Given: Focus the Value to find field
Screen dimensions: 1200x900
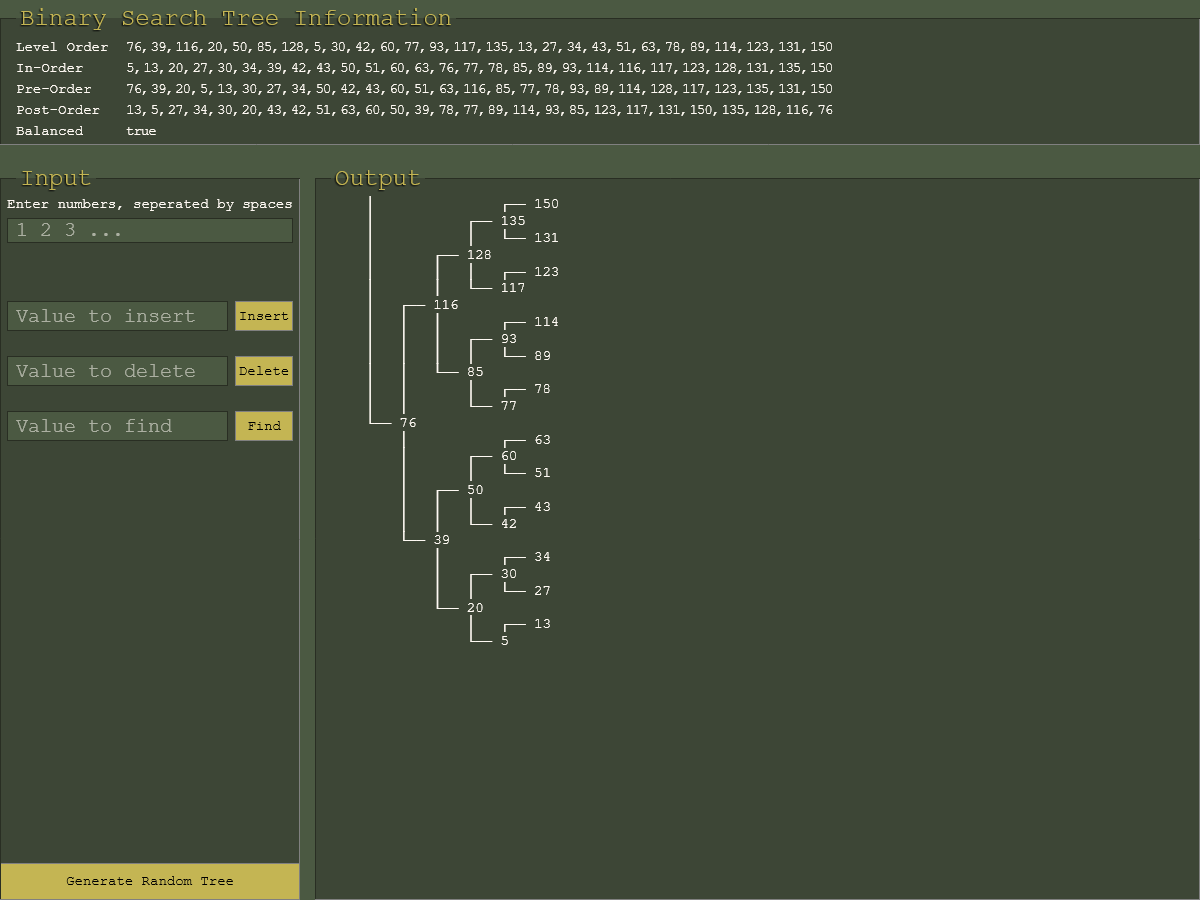Looking at the screenshot, I should point(117,426).
